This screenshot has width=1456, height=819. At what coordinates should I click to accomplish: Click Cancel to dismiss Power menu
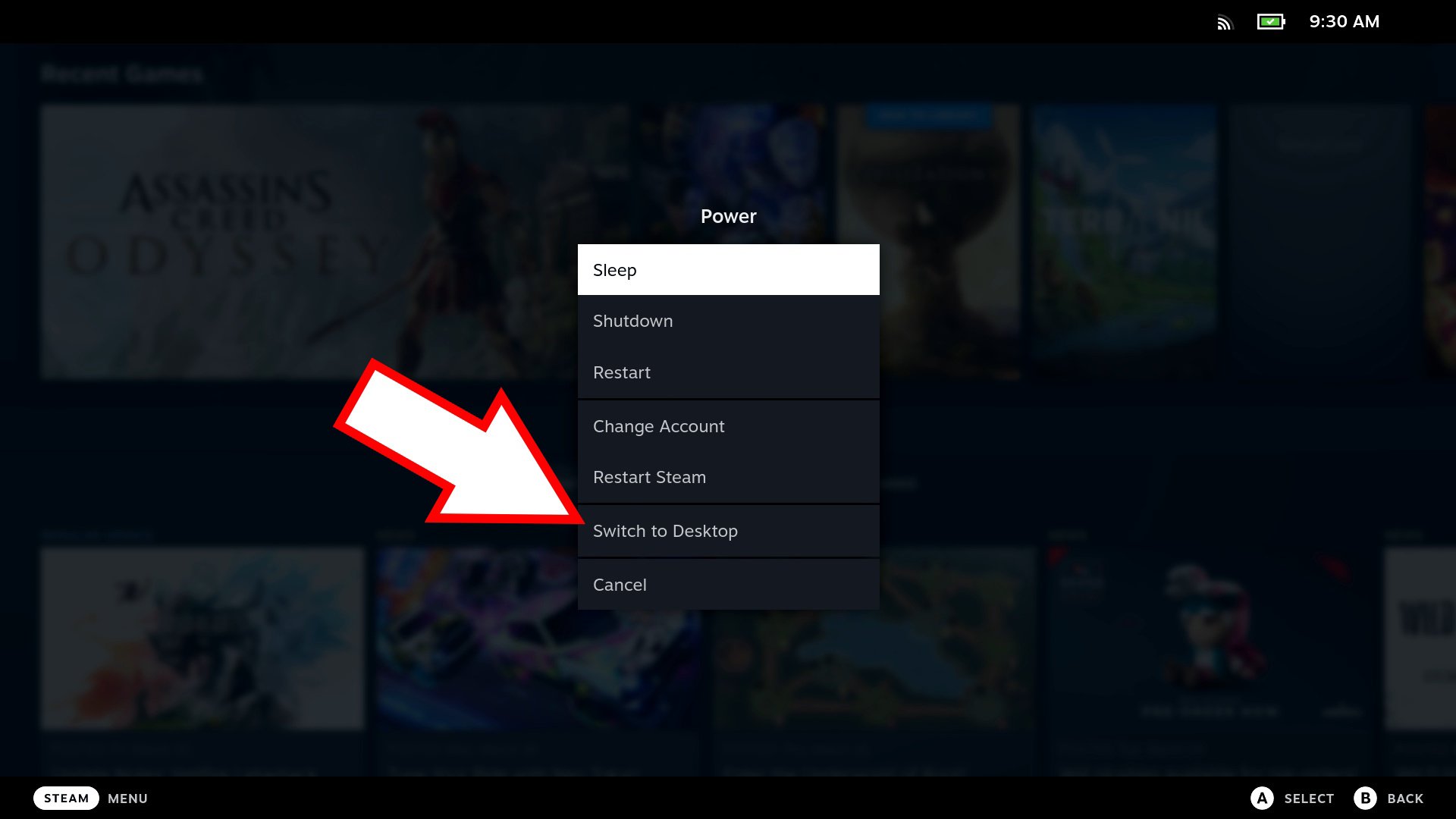click(728, 584)
